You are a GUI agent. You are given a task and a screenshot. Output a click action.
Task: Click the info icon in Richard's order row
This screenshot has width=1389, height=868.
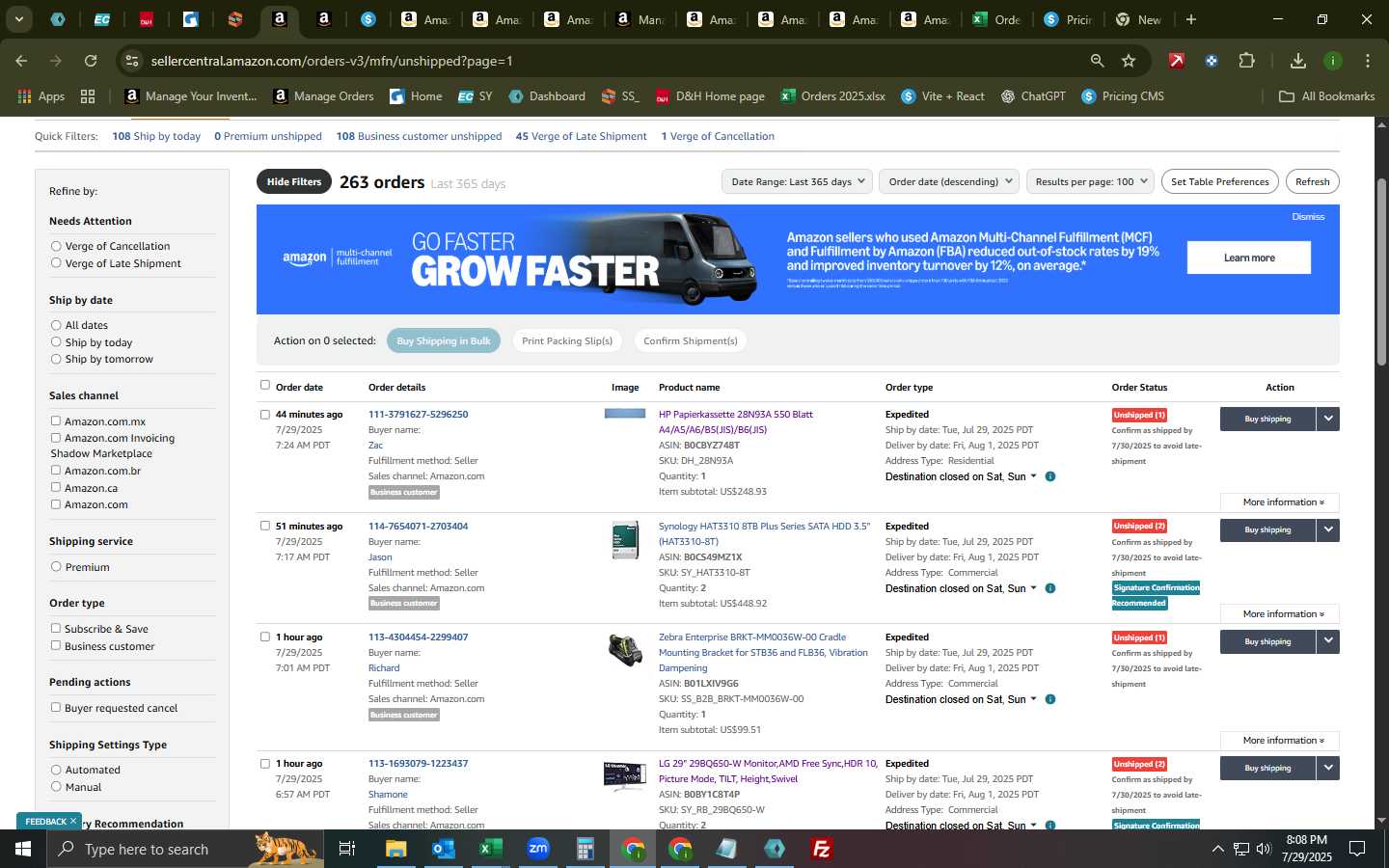click(x=1050, y=699)
